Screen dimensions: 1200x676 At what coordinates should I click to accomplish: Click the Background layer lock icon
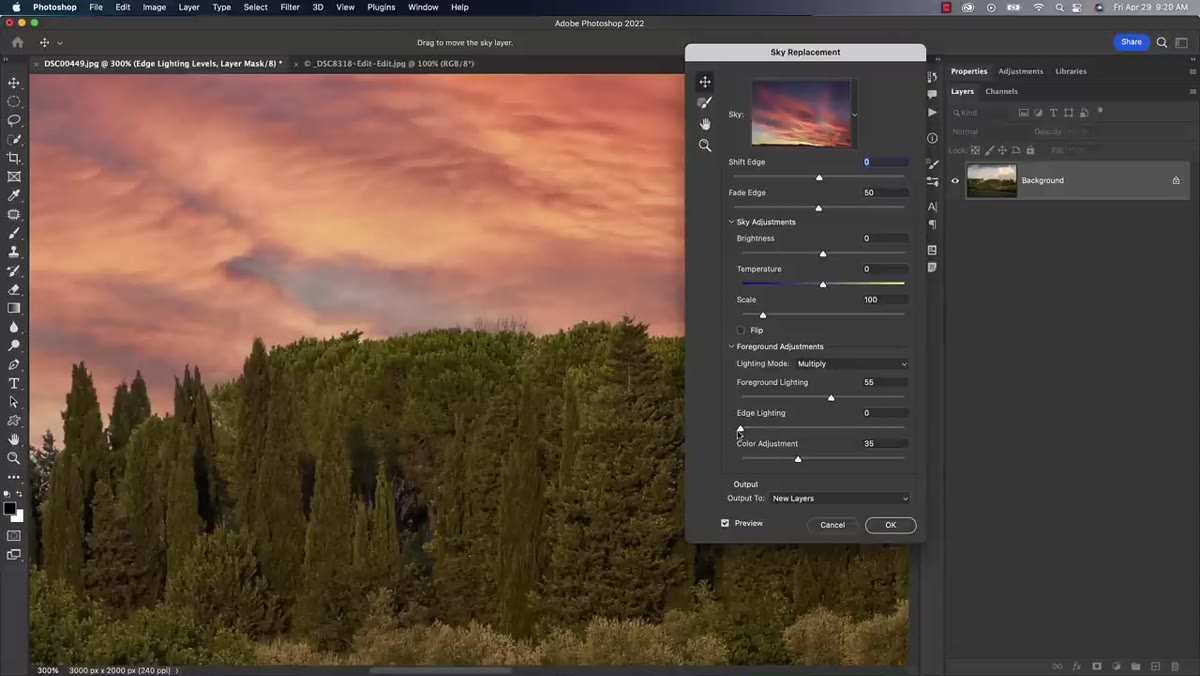pos(1176,181)
